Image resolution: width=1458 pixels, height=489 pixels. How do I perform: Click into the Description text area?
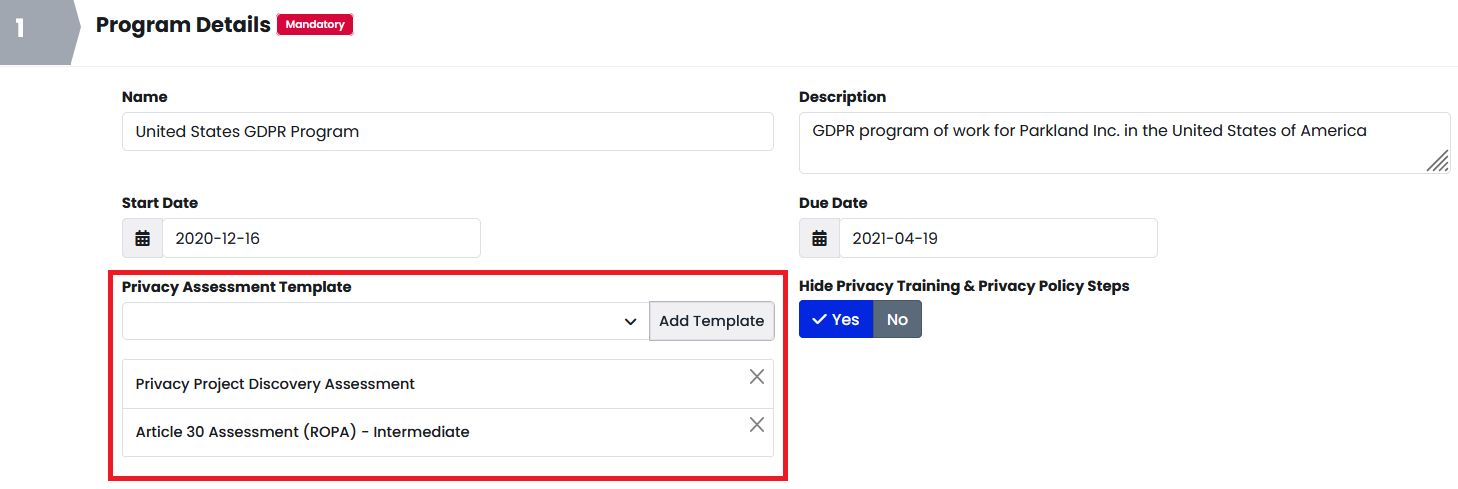coord(1124,142)
